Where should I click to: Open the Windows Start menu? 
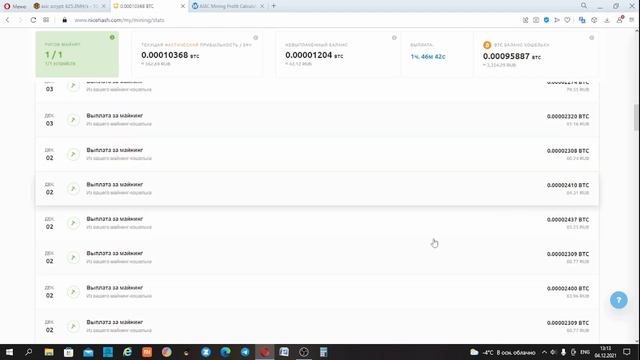point(9,352)
